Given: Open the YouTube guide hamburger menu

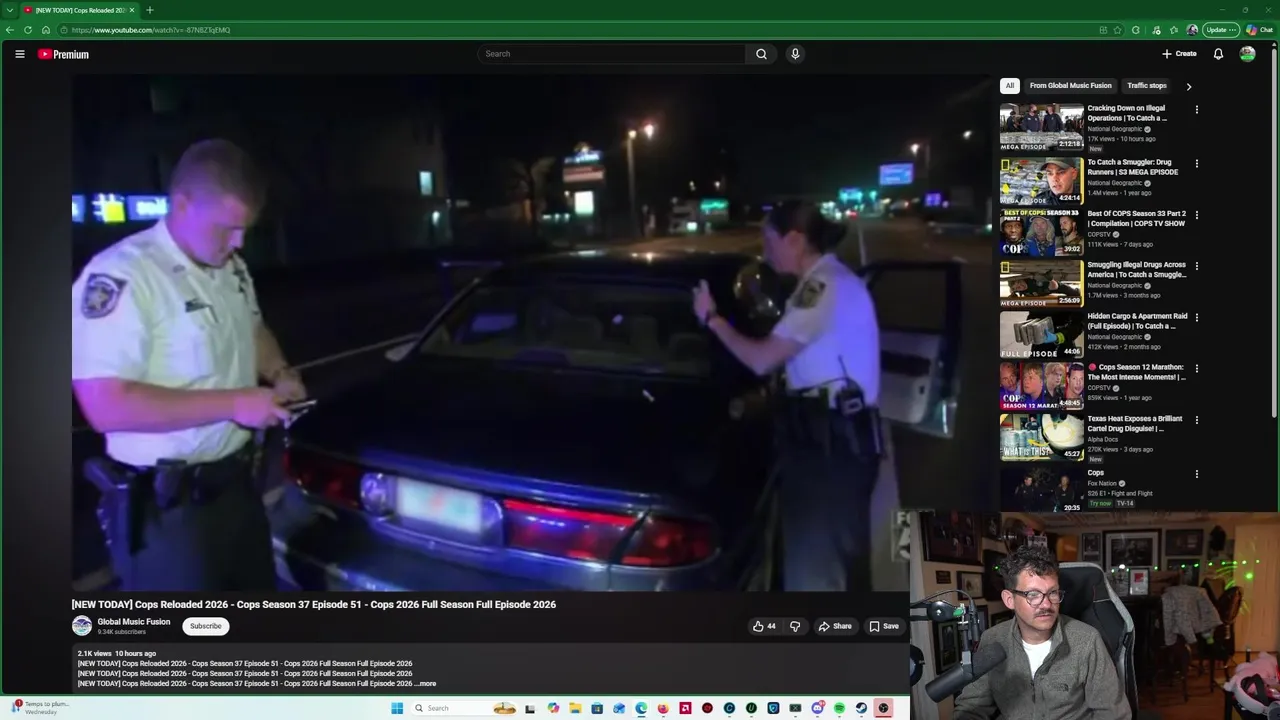Looking at the screenshot, I should (19, 54).
